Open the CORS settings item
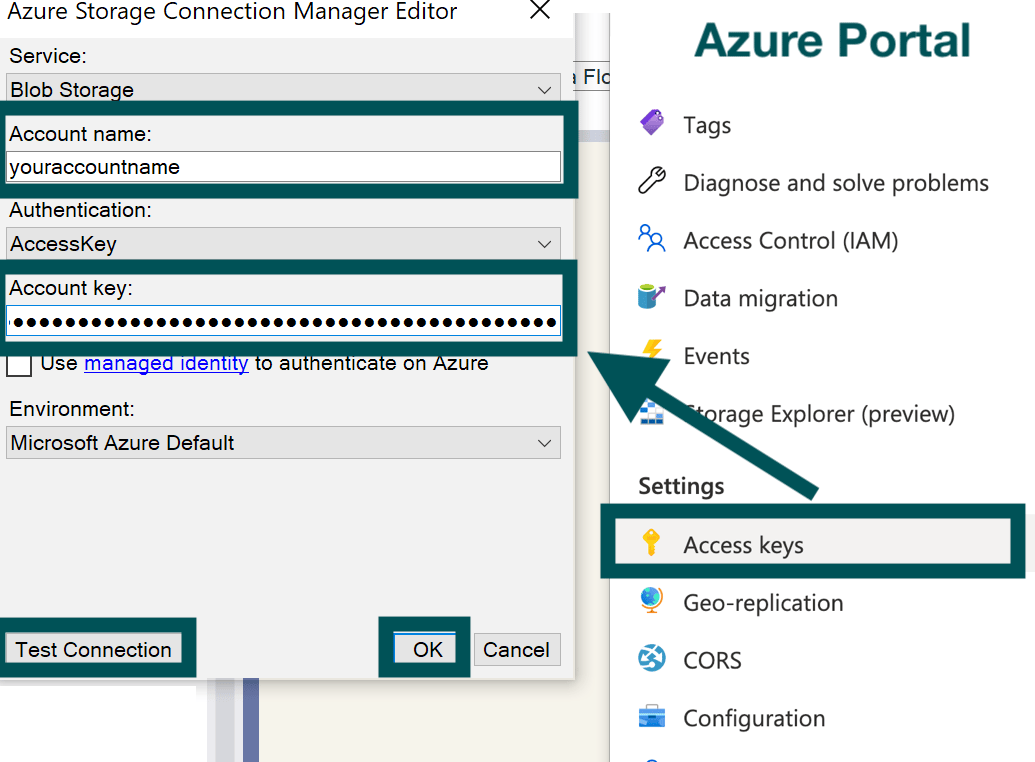The width and height of the screenshot is (1035, 762). point(712,660)
